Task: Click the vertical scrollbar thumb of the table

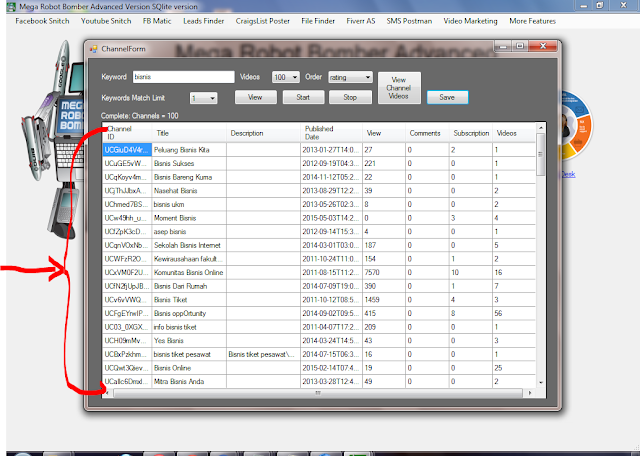Action: tap(540, 154)
